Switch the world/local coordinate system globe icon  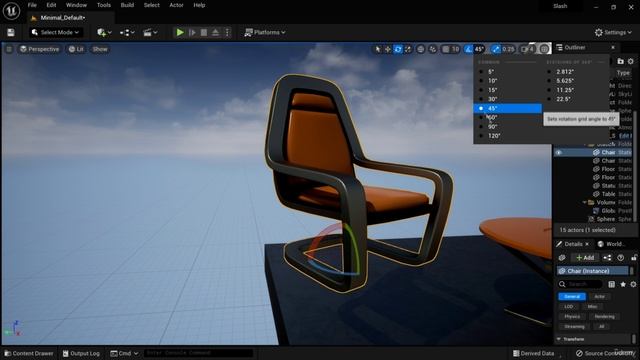420,49
